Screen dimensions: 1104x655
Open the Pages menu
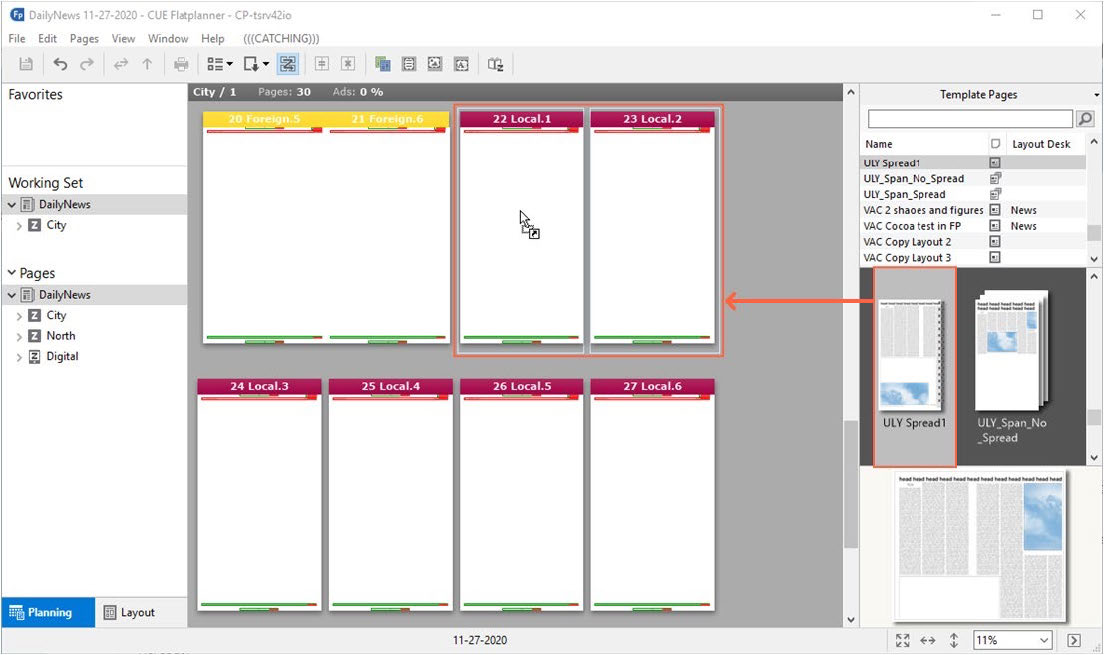pos(84,38)
